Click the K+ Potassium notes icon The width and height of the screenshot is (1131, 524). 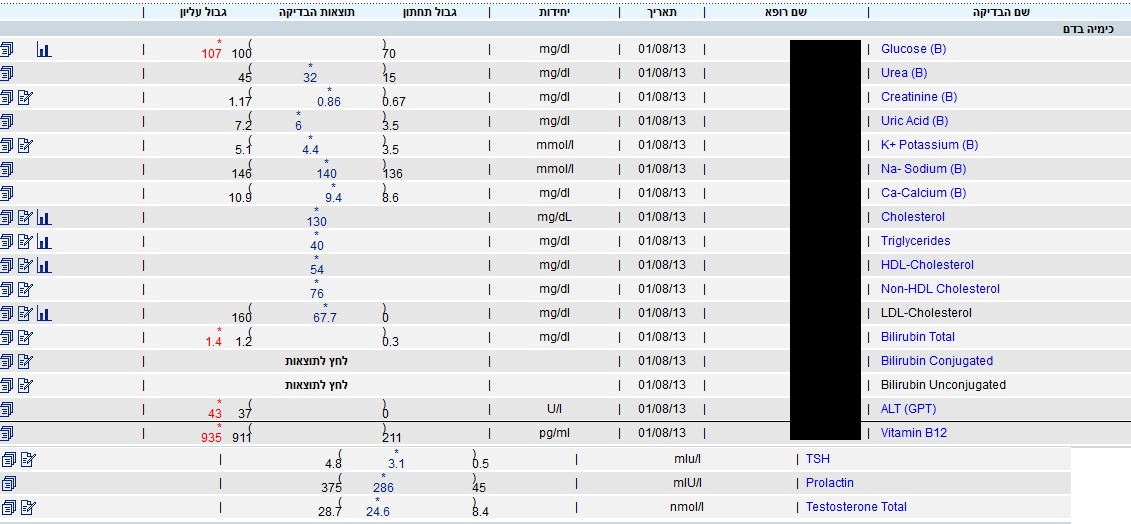point(25,145)
